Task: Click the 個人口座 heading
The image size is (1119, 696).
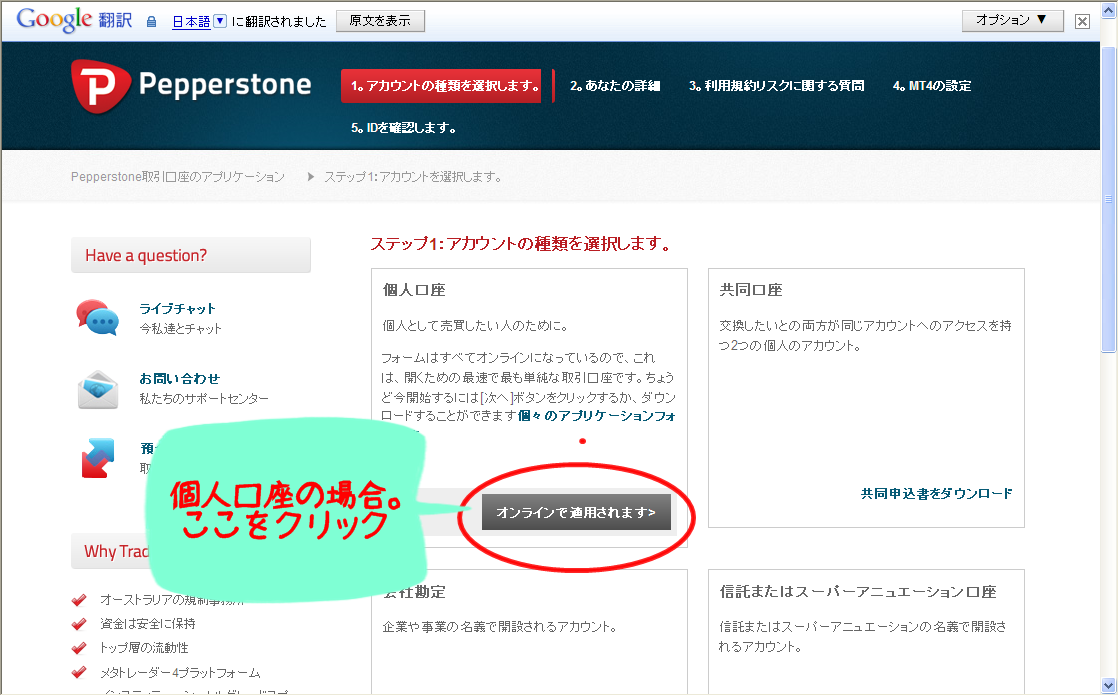Action: [414, 290]
